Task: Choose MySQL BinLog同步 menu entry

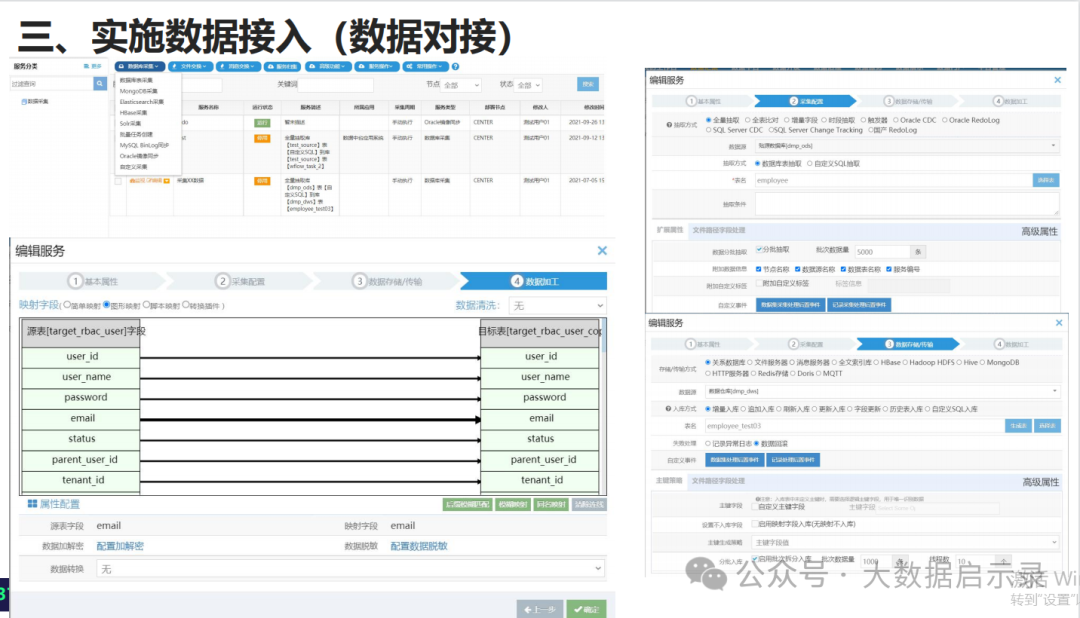Action: pos(144,145)
